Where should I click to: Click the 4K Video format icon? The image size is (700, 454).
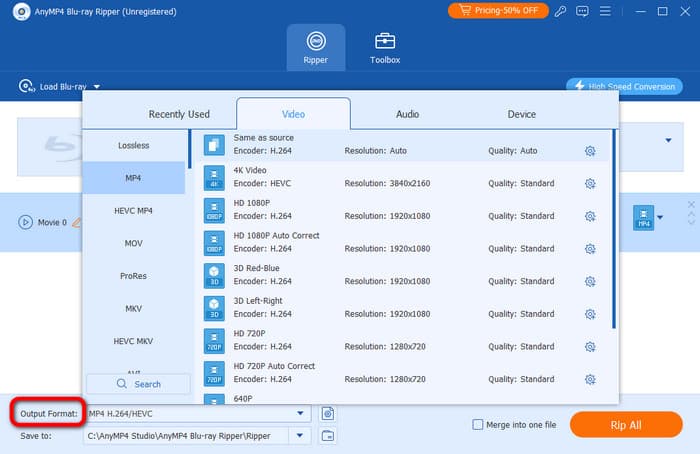[214, 178]
